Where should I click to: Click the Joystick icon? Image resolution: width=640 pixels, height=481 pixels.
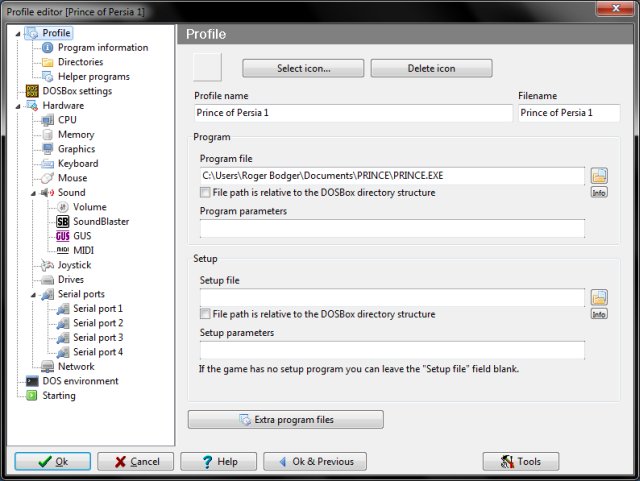(47, 265)
